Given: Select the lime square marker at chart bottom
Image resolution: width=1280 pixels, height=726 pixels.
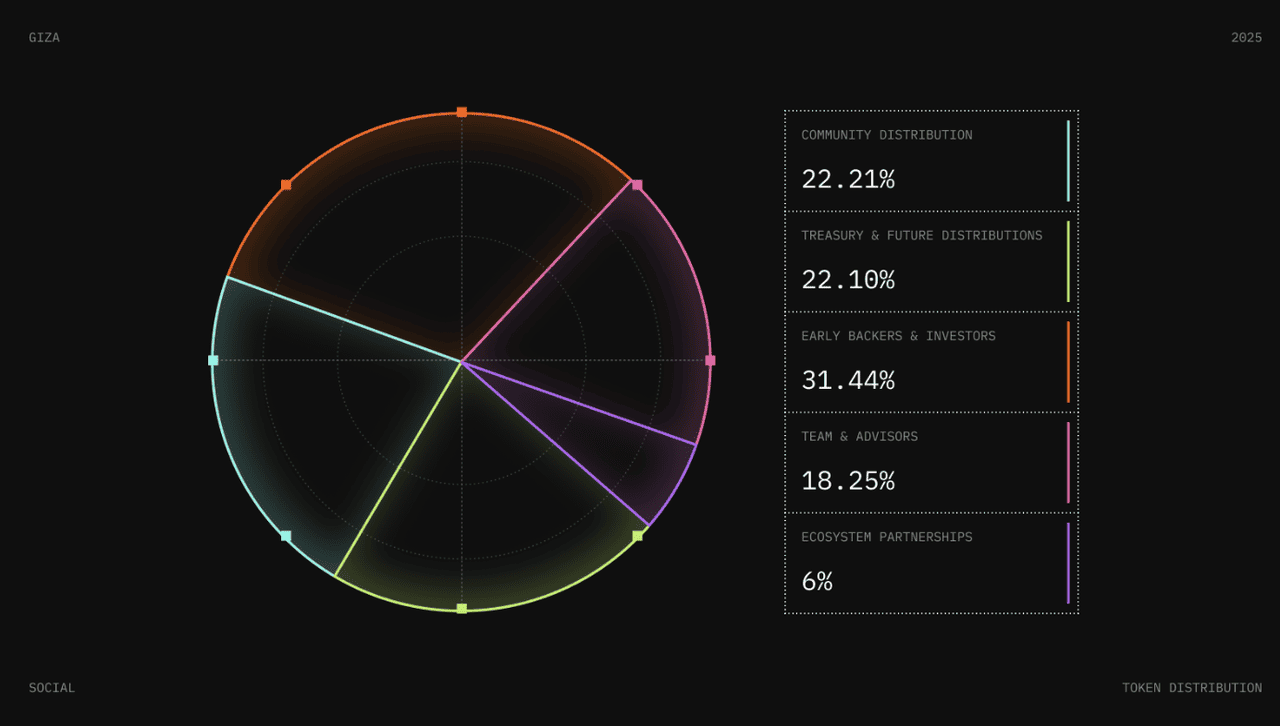Looking at the screenshot, I should [x=462, y=608].
